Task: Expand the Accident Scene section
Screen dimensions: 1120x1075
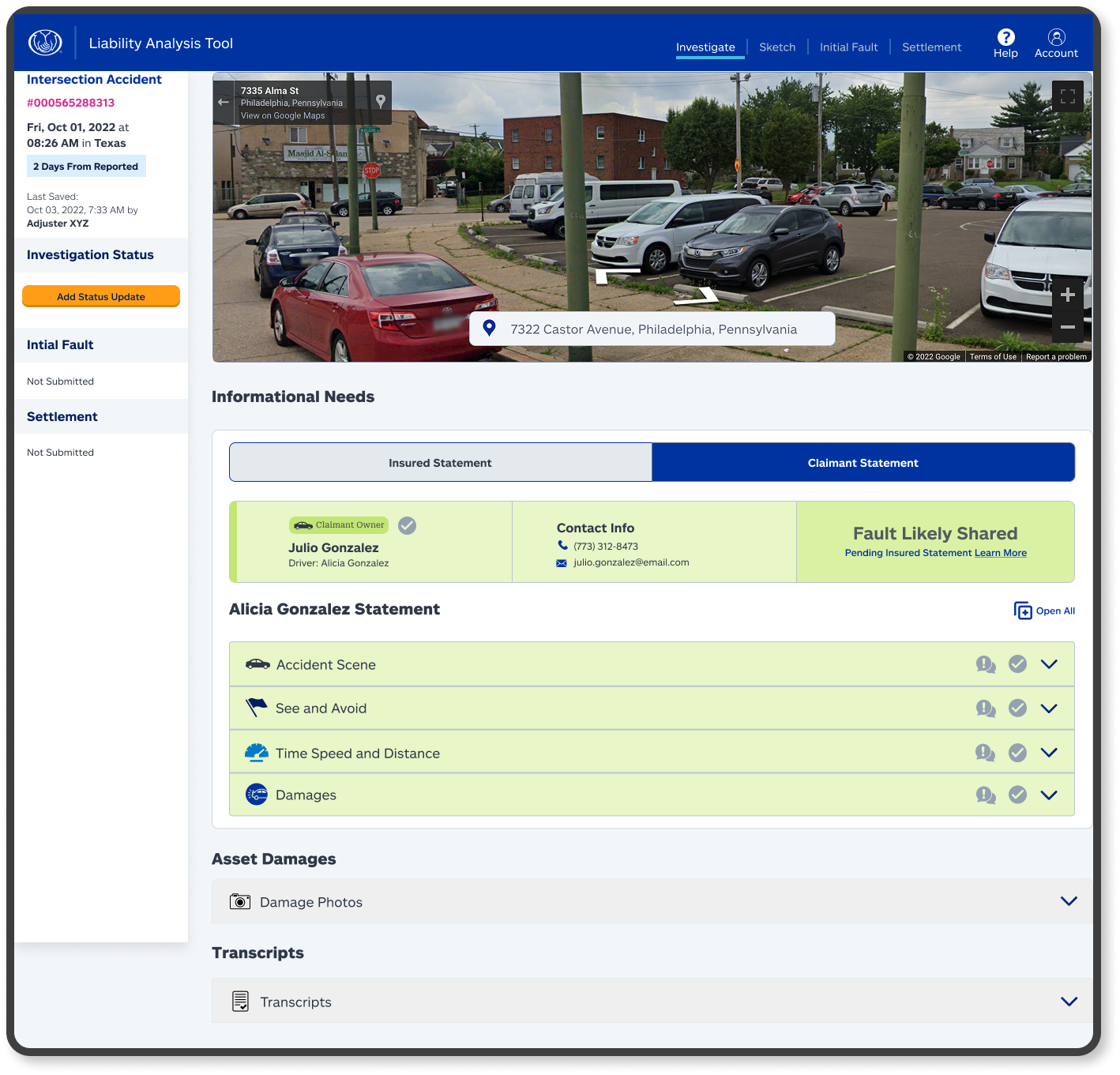Action: pyautogui.click(x=1049, y=664)
